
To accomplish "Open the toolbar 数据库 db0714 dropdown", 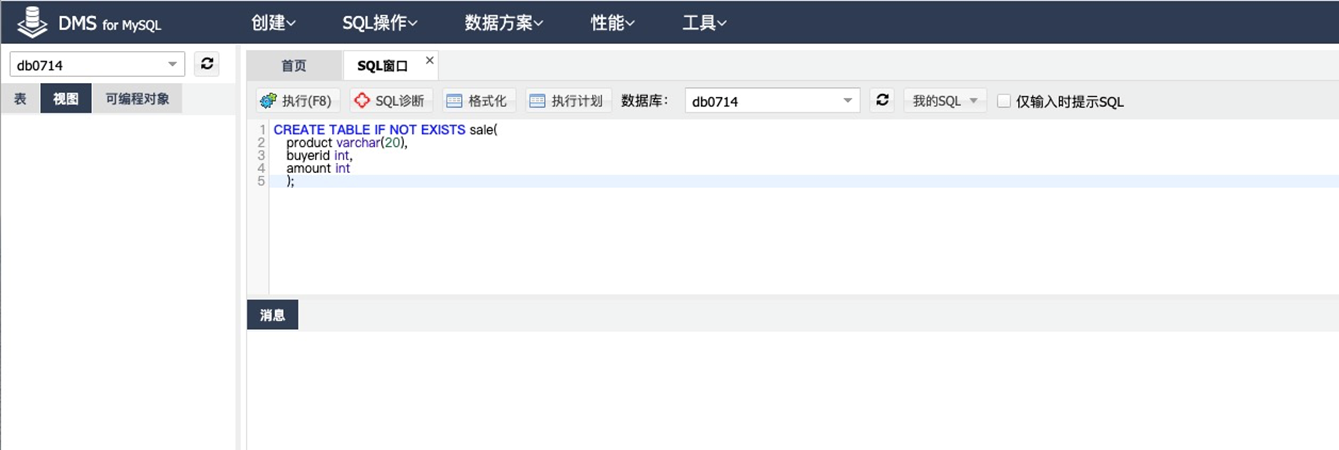I will click(x=772, y=101).
